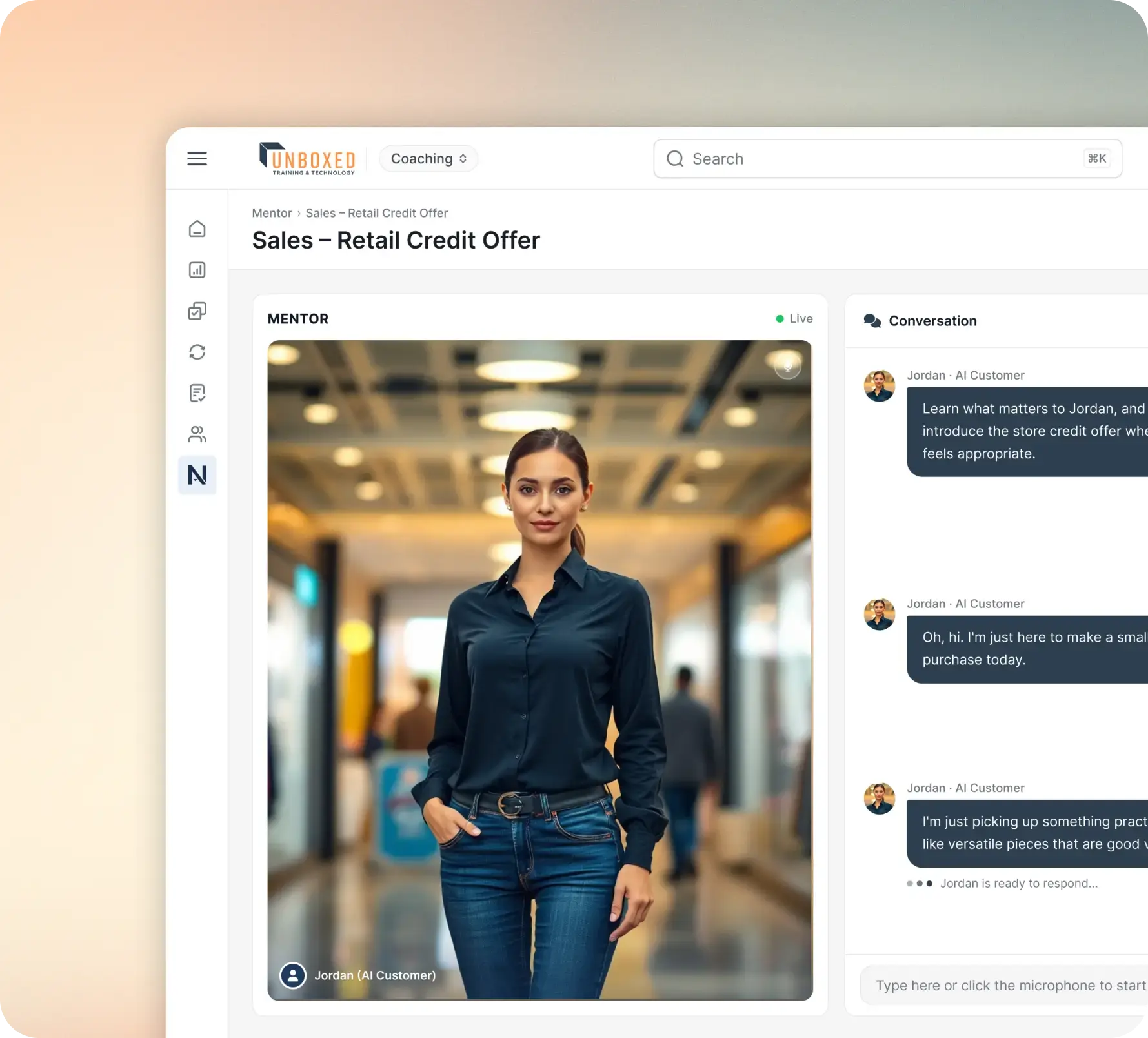Image resolution: width=1148 pixels, height=1038 pixels.
Task: Click the Jordan (AI Customer) name label
Action: click(x=375, y=975)
